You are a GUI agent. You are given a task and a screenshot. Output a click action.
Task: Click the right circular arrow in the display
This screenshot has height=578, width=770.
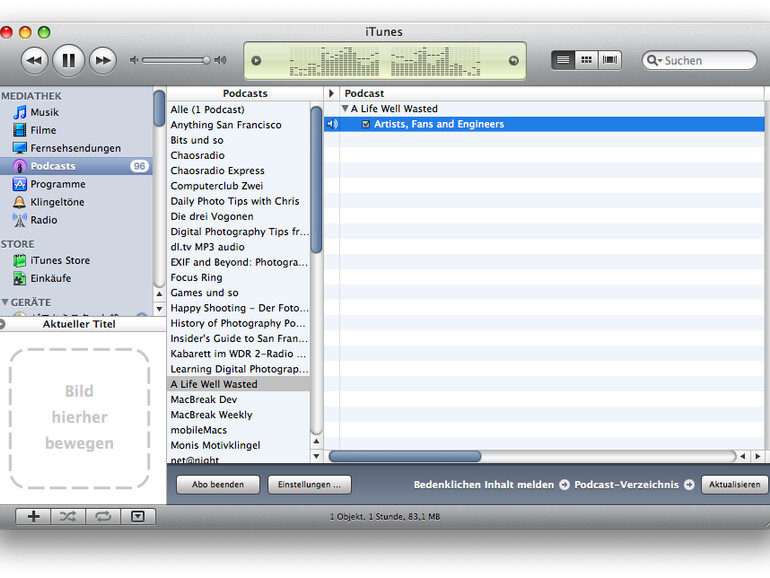click(x=514, y=61)
